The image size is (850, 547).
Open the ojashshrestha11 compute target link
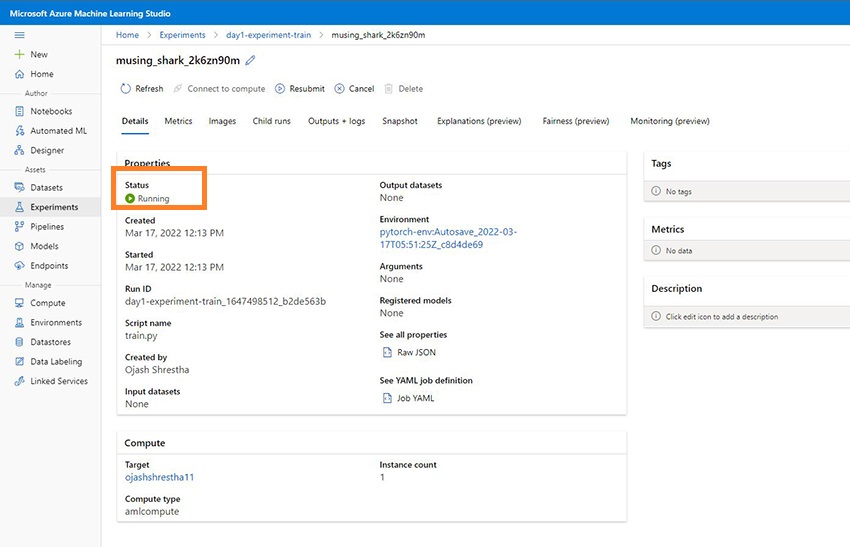[159, 477]
